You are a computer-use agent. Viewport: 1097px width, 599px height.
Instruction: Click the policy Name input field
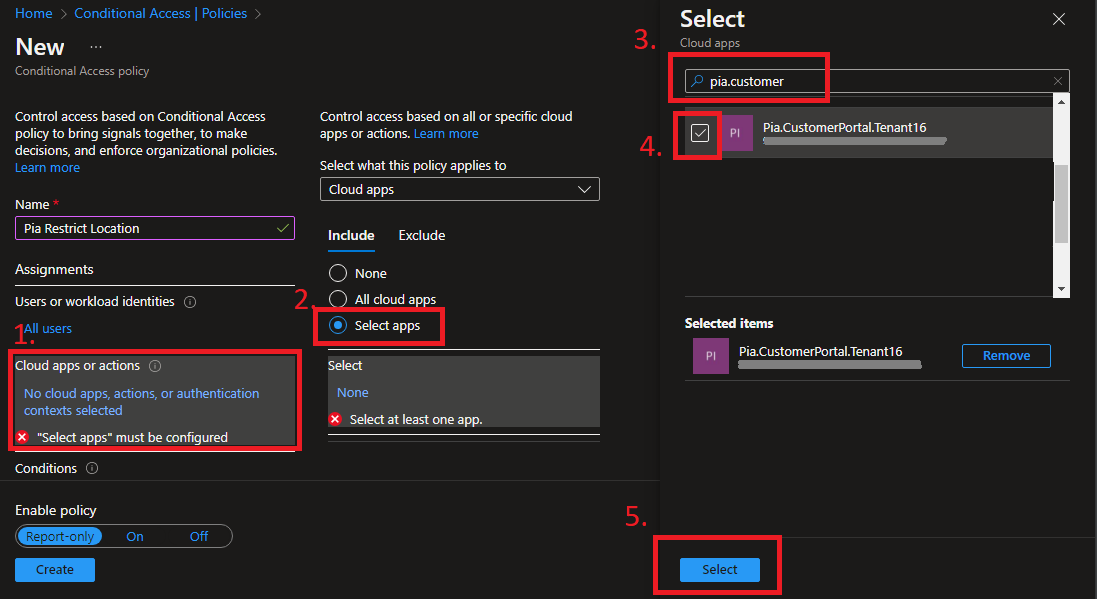click(x=155, y=228)
